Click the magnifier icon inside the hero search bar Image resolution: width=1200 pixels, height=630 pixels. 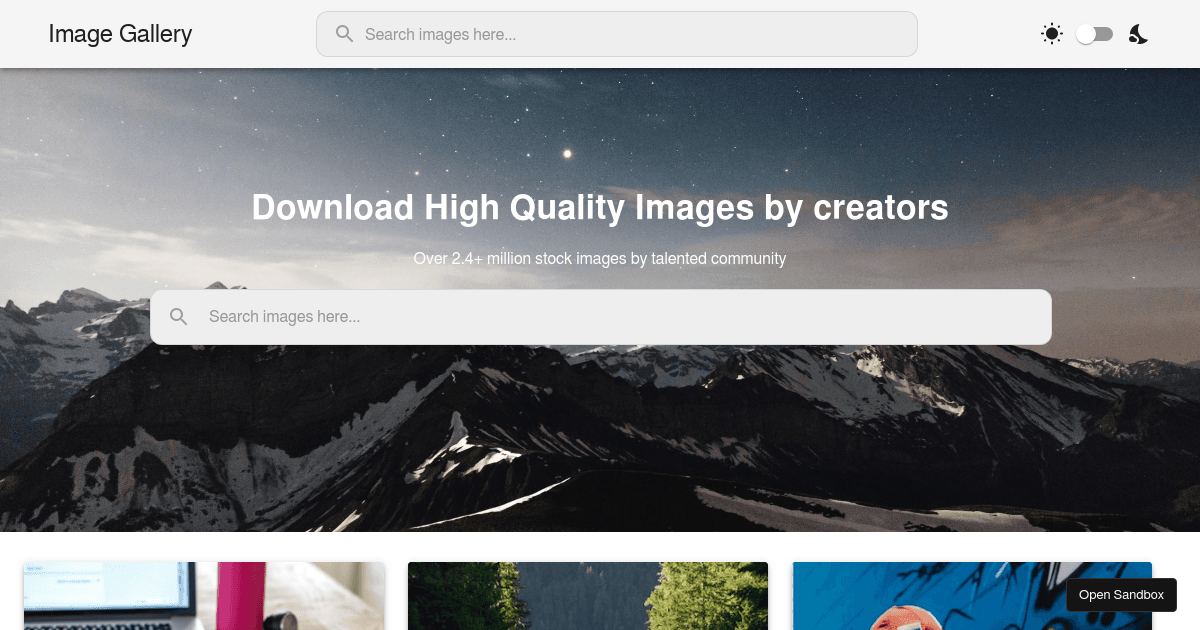(x=178, y=316)
